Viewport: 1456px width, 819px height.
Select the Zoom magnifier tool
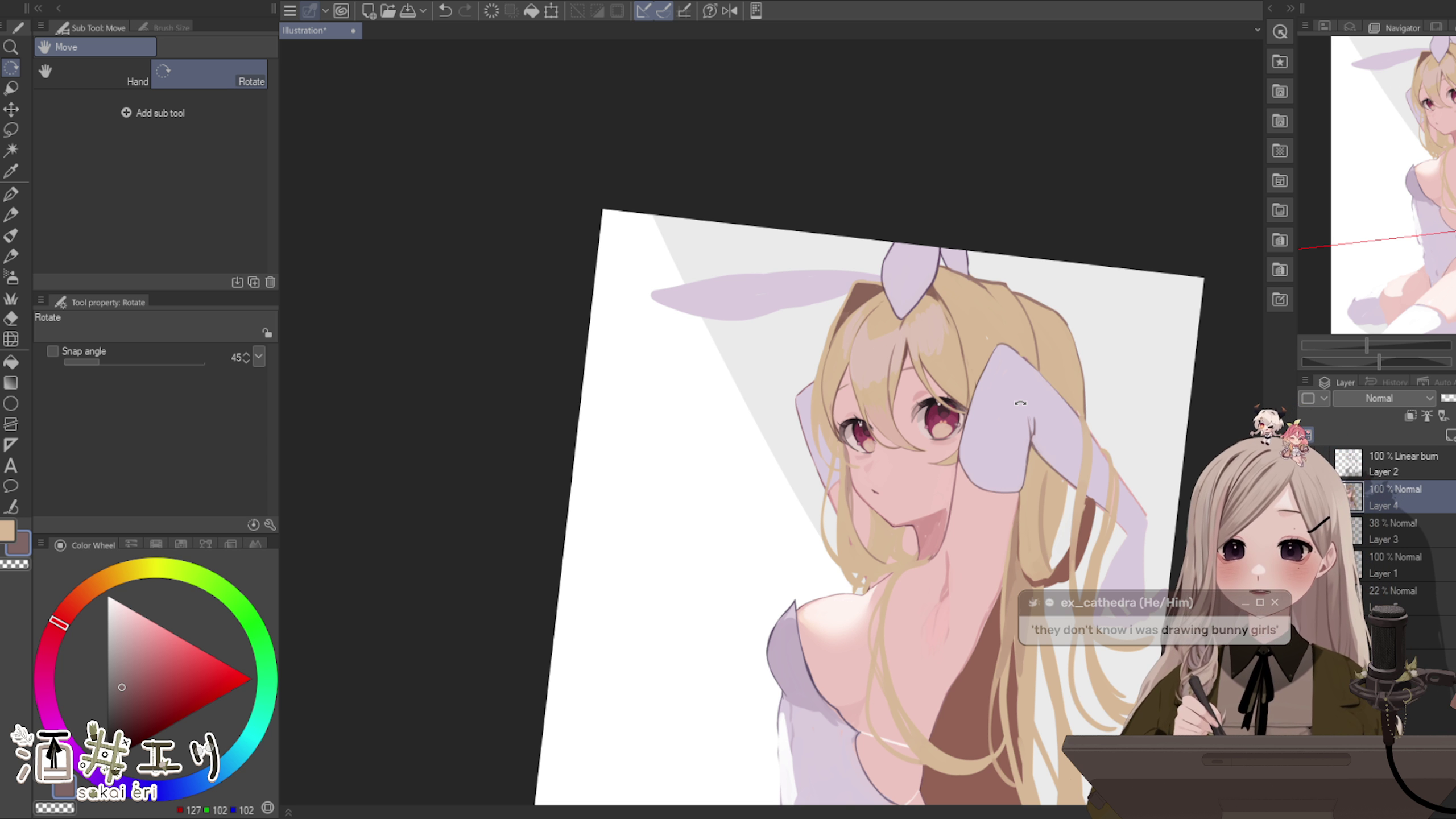tap(11, 47)
